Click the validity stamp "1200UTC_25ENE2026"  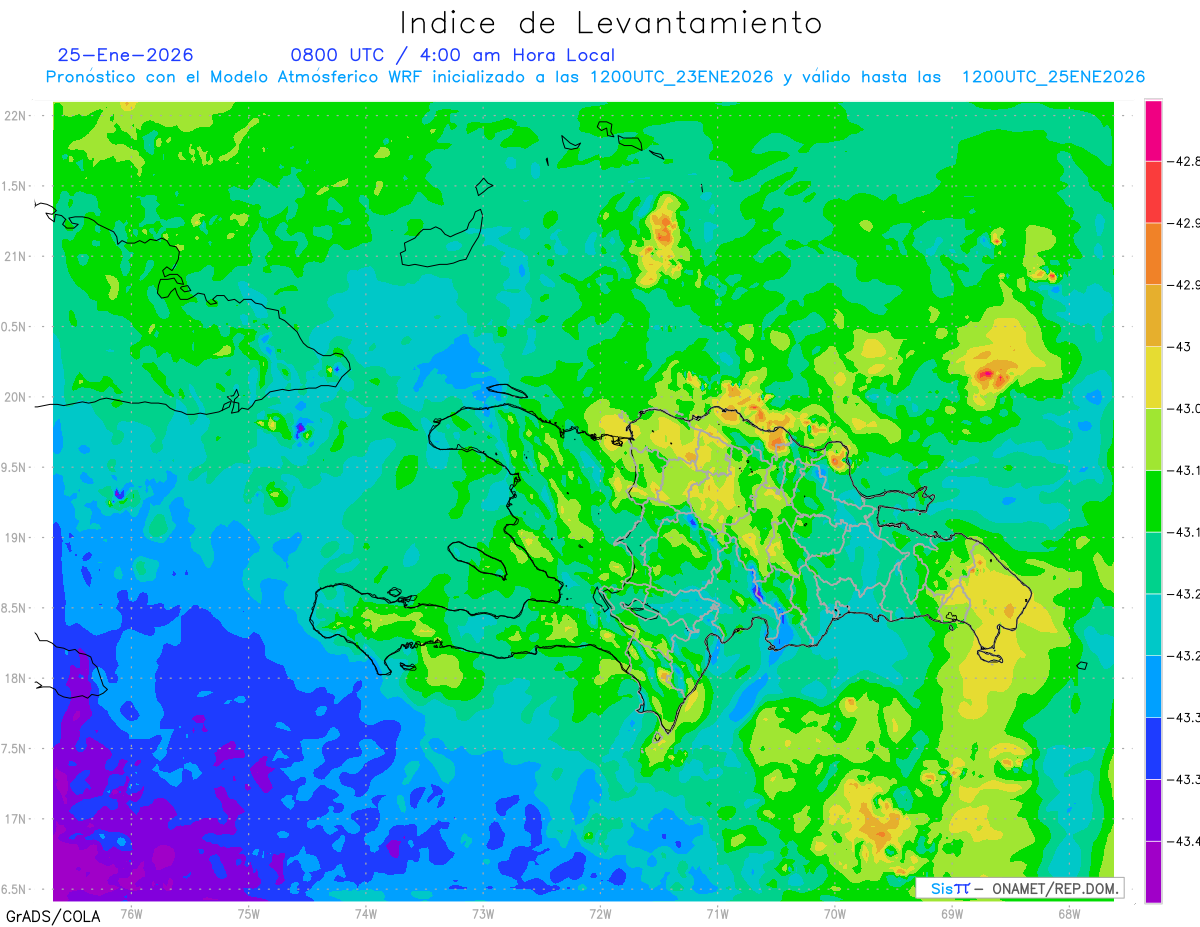pos(1053,77)
